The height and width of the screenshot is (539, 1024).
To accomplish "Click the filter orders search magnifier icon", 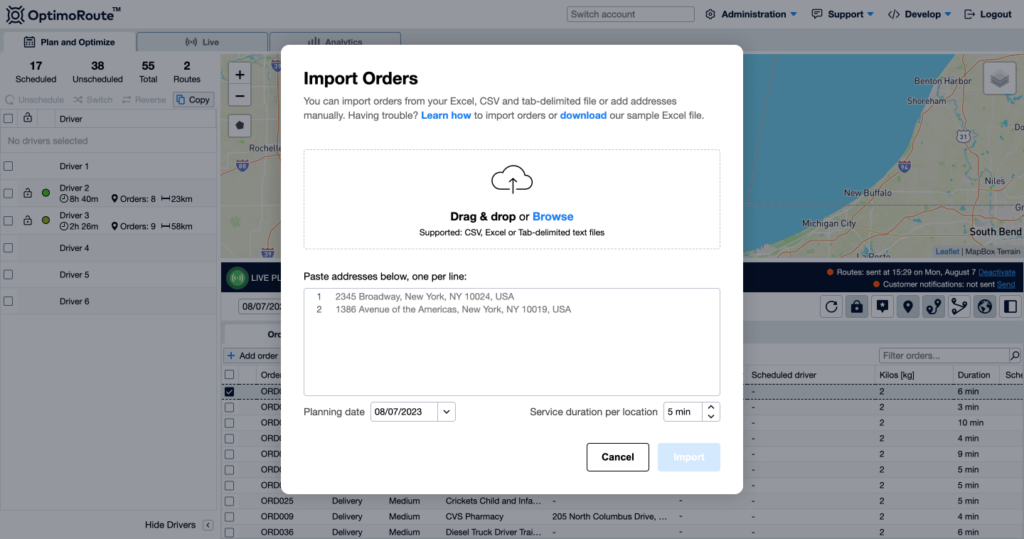I will coord(1015,355).
